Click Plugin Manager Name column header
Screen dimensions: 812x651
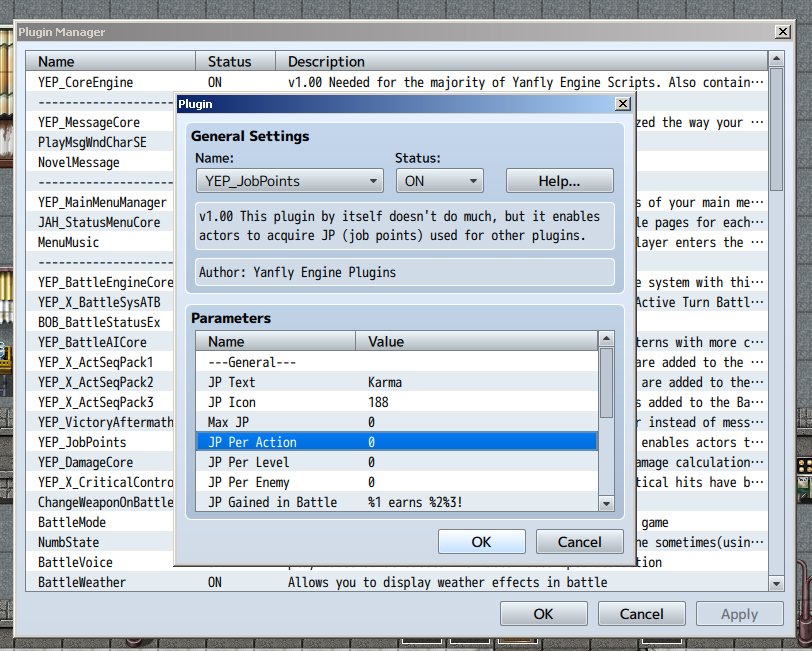tap(110, 61)
